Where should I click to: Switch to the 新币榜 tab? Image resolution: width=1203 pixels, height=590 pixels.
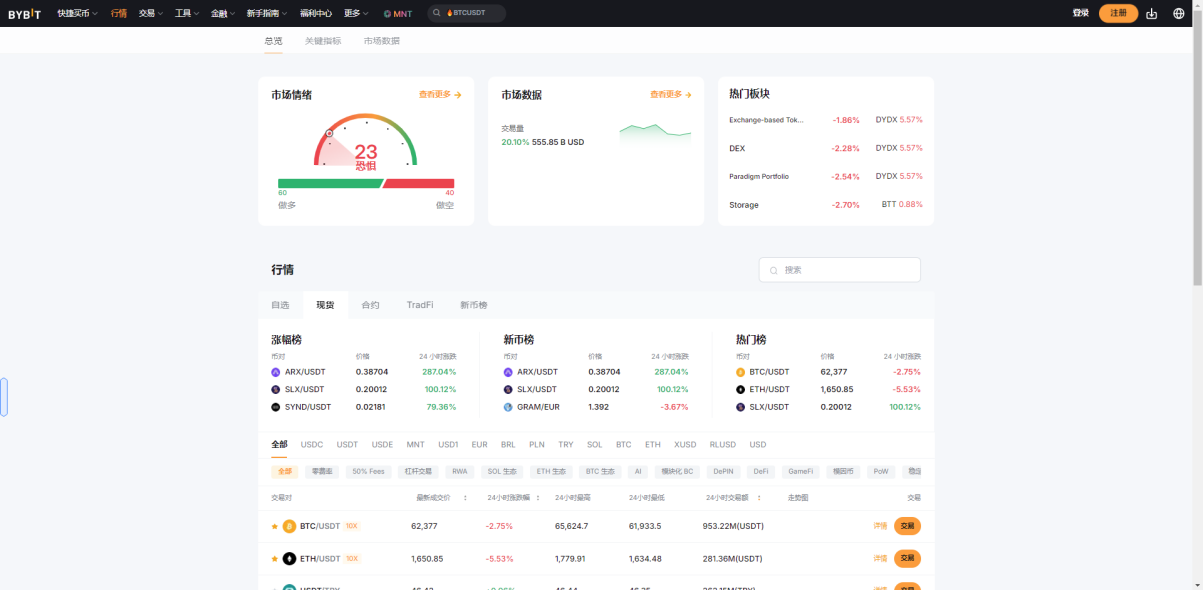point(473,305)
